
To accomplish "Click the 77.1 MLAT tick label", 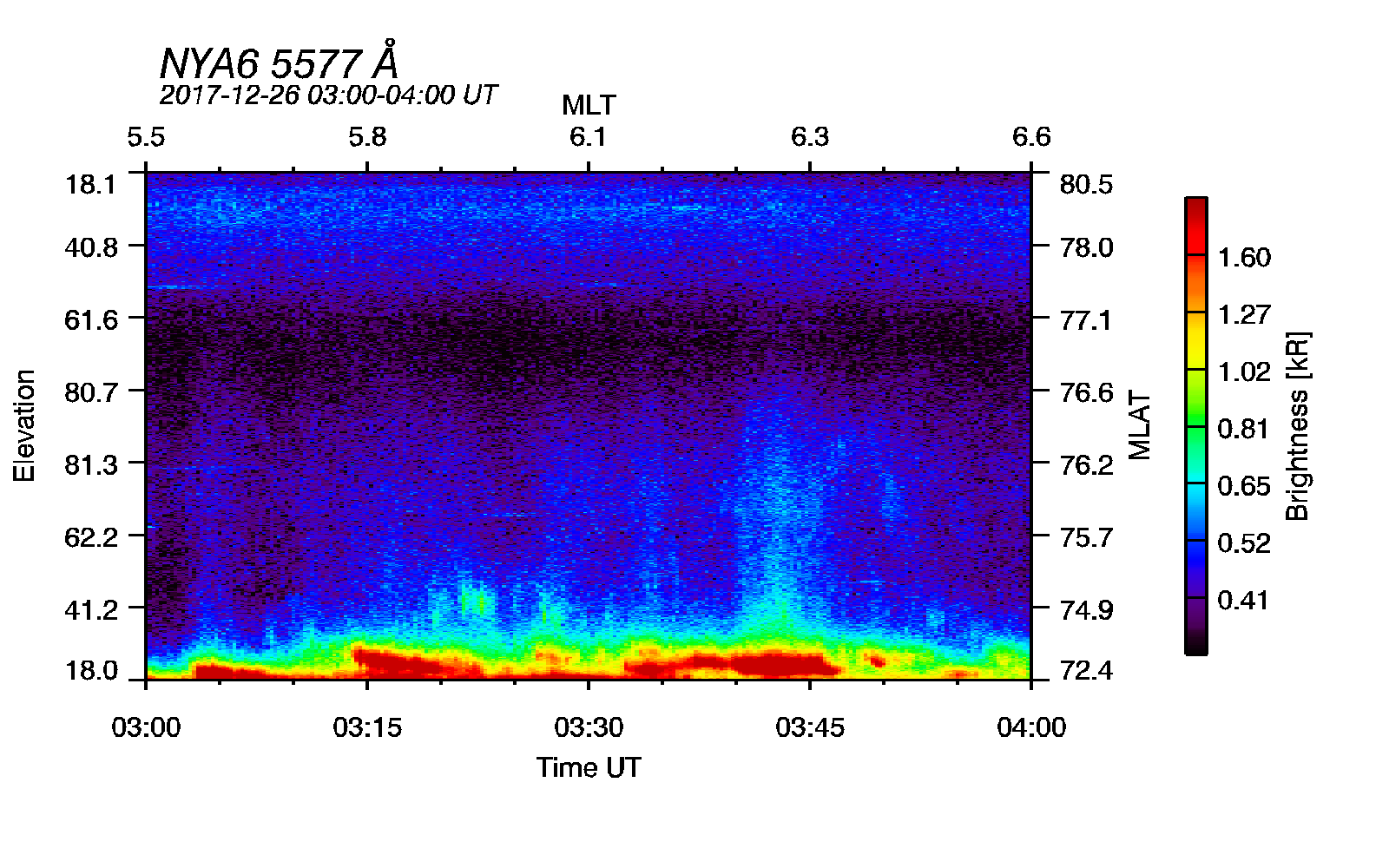I will pyautogui.click(x=1086, y=320).
